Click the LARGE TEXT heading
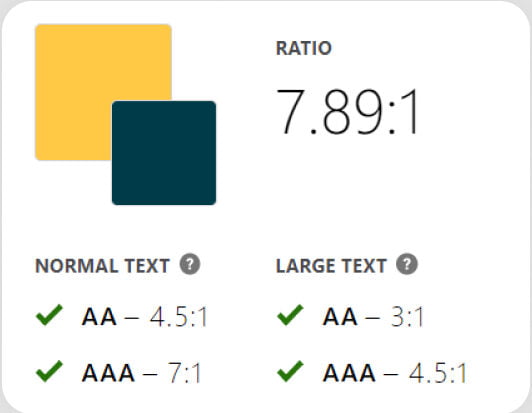 click(331, 266)
